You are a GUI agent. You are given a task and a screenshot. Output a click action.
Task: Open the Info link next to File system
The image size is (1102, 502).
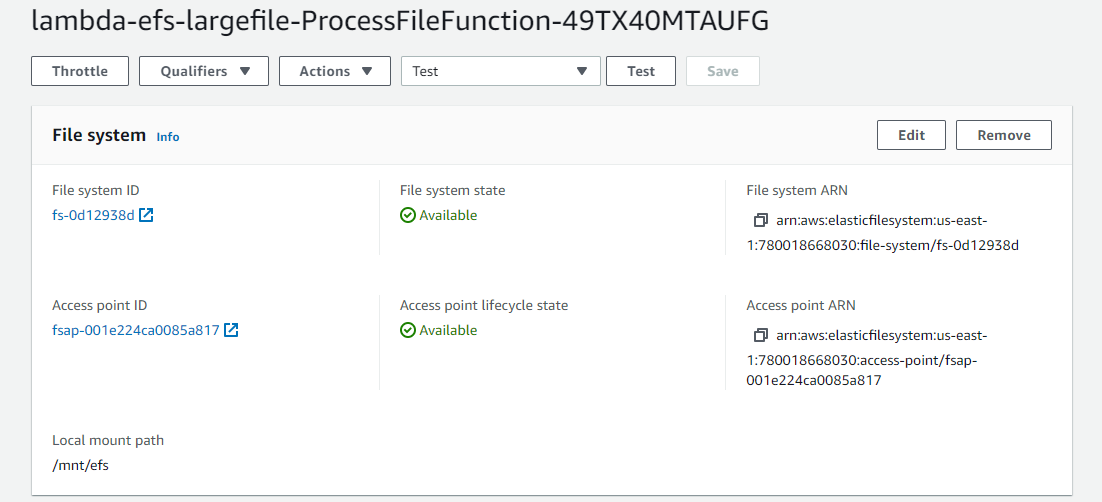pyautogui.click(x=168, y=137)
